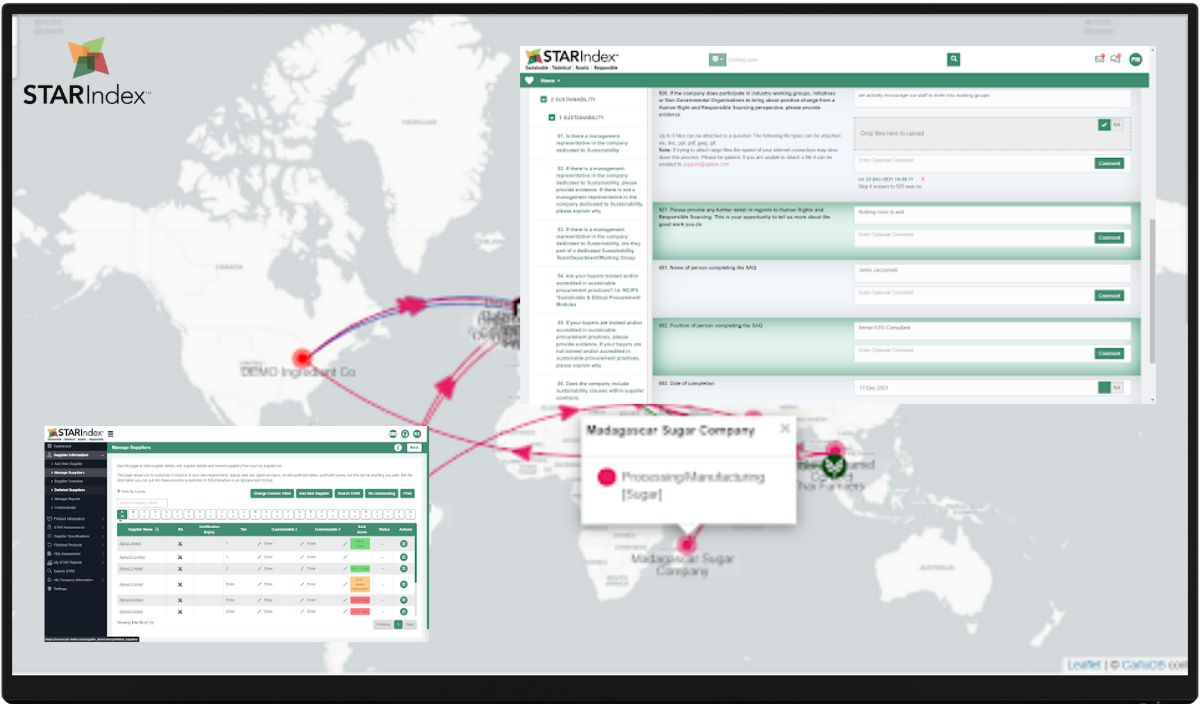The height and width of the screenshot is (704, 1200).
Task: Close the Madagascar Sugar Company popup
Action: coord(785,428)
